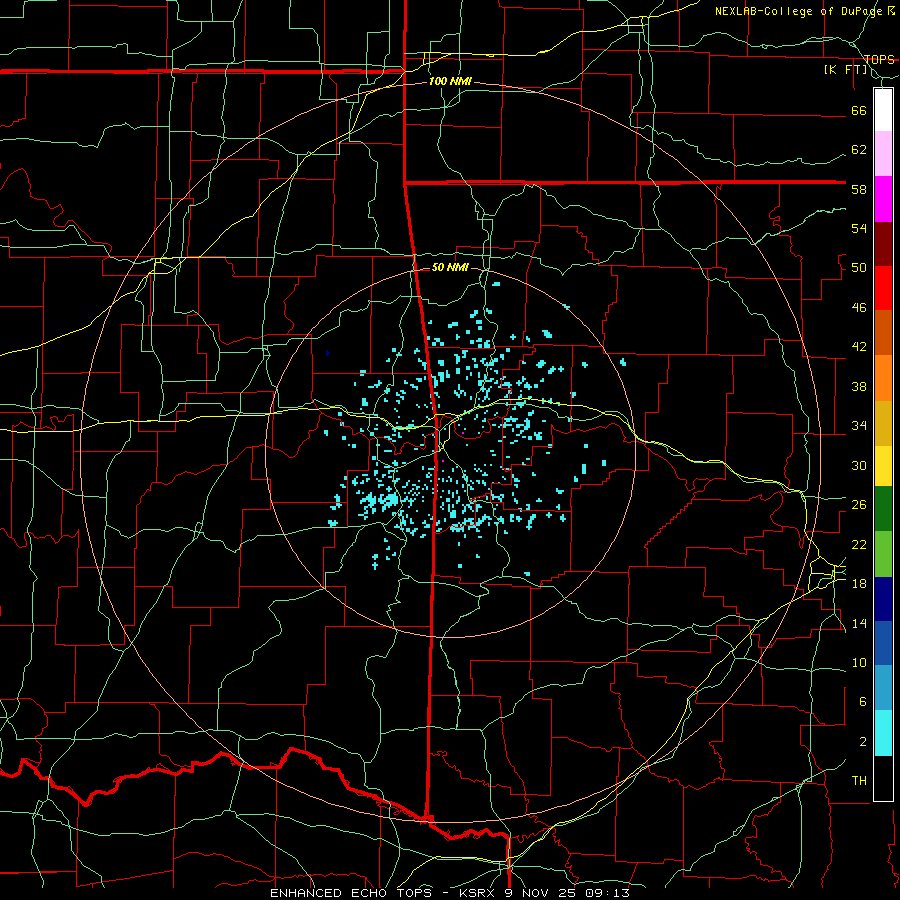Screen dimensions: 900x900
Task: Click the NEXLAB-College of DuPage text
Action: click(798, 11)
